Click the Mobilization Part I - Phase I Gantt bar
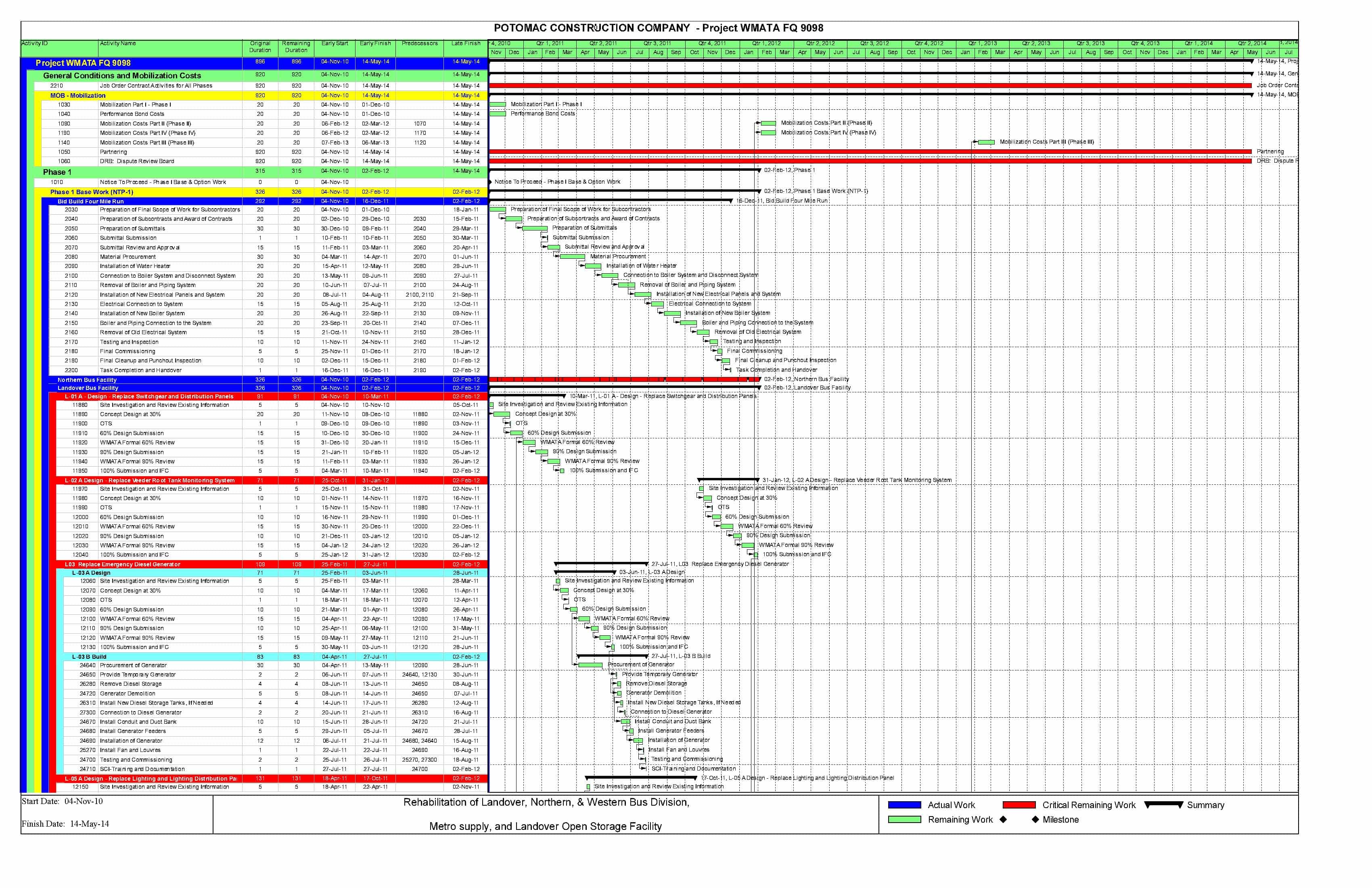The width and height of the screenshot is (1372, 888). 498,105
